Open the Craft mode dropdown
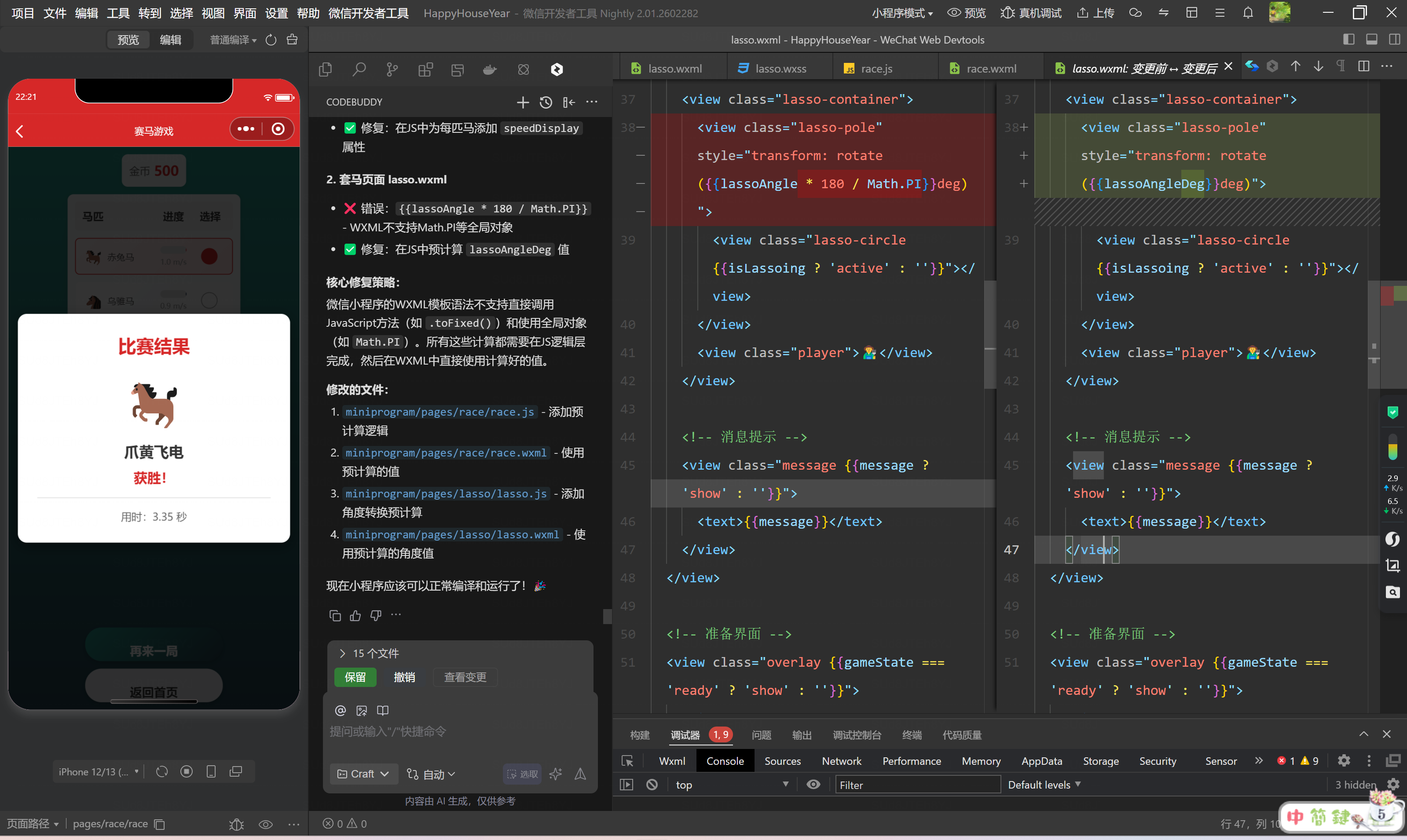Viewport: 1407px width, 840px height. coord(363,774)
